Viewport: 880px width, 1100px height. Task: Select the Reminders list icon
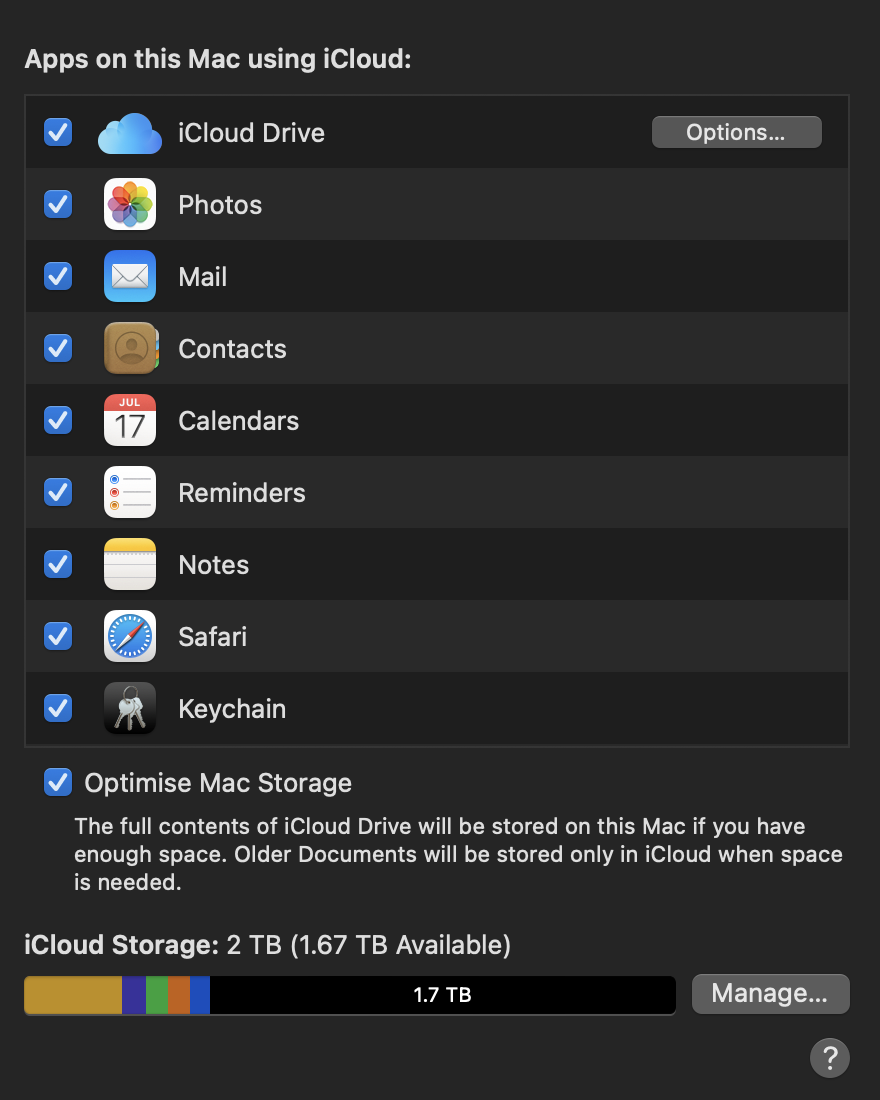pyautogui.click(x=130, y=492)
